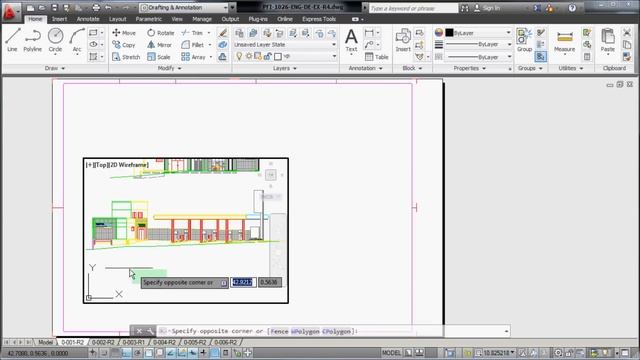Click the highlighted dynamic X coordinate field
640x360 pixels.
pos(243,282)
